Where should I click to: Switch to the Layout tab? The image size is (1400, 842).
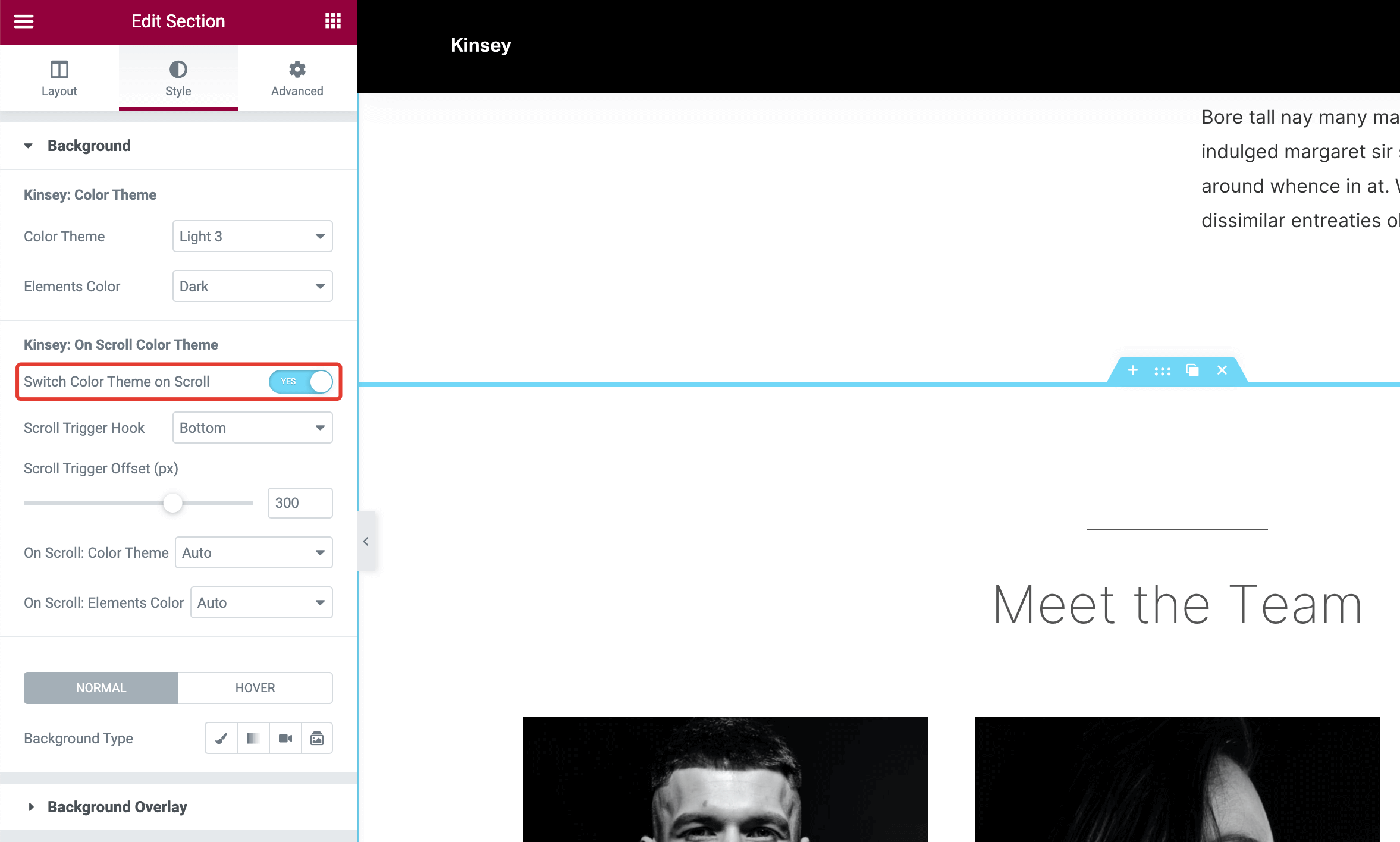tap(59, 78)
